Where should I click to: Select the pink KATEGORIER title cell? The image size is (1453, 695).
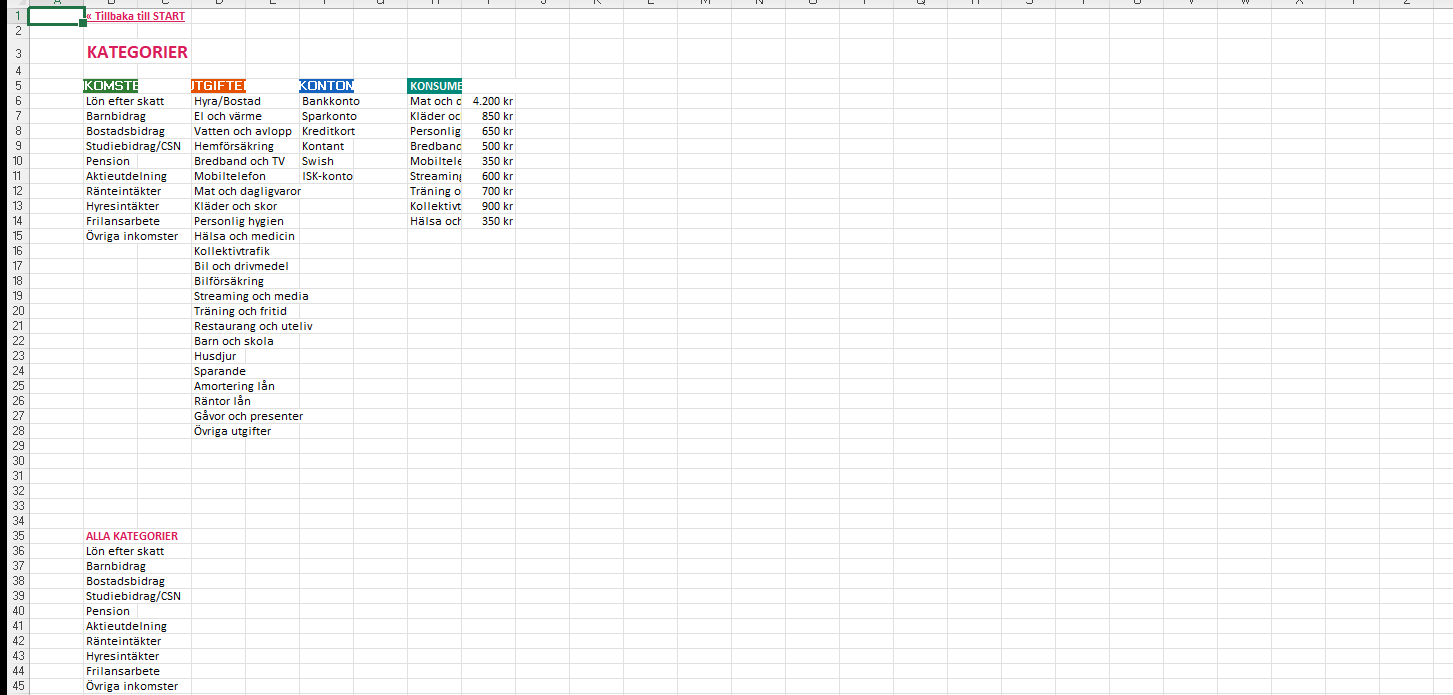[x=137, y=52]
